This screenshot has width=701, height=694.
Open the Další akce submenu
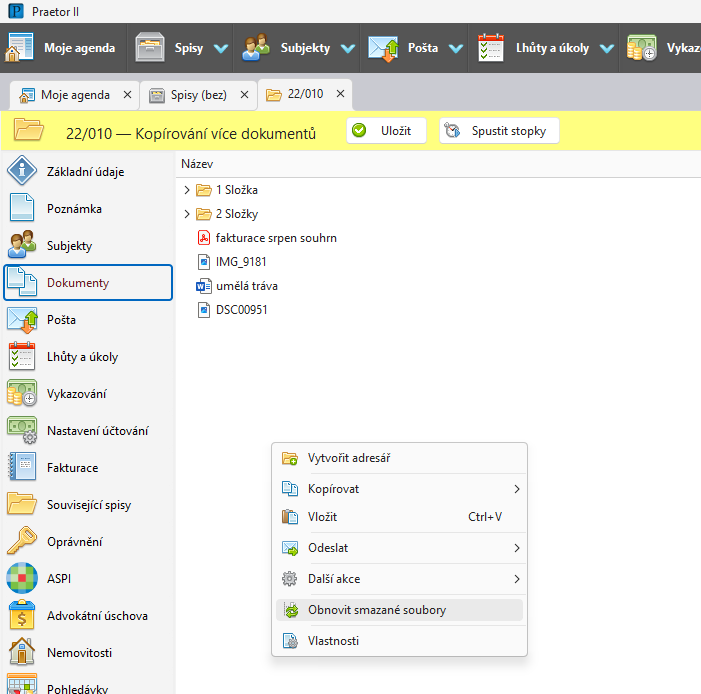[x=399, y=579]
